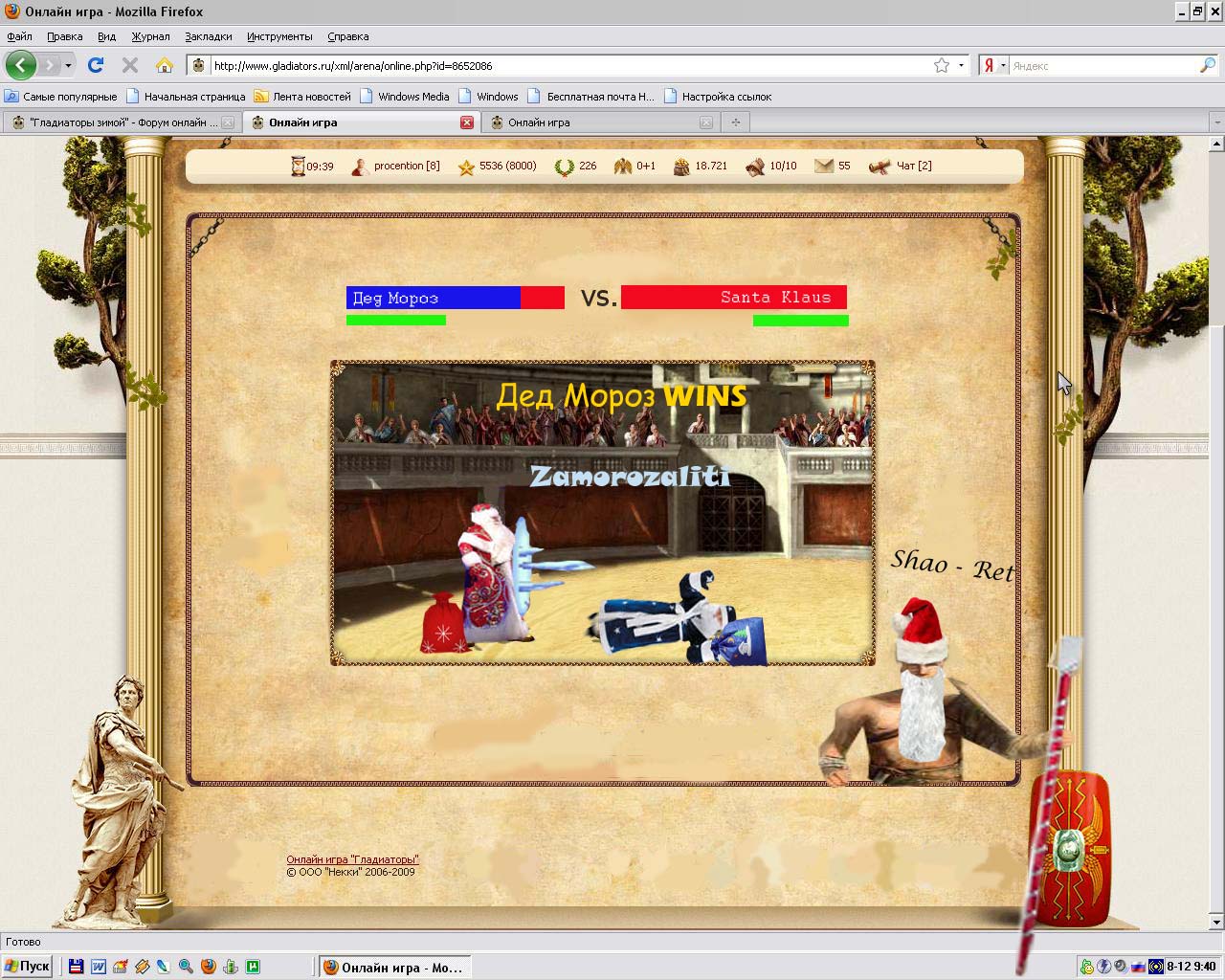The image size is (1225, 980).
Task: Click the money bag gold icon
Action: click(681, 167)
